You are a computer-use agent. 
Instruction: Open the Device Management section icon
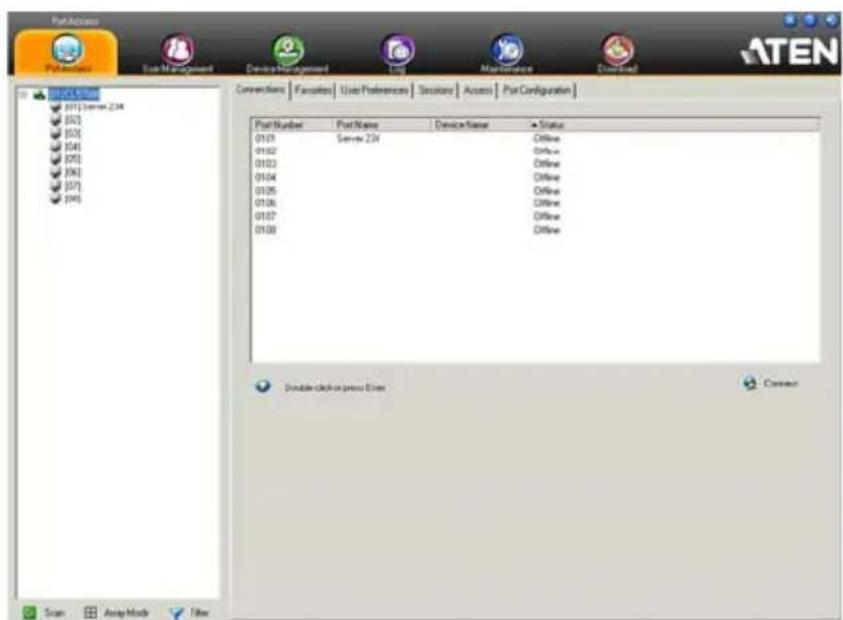[x=288, y=49]
